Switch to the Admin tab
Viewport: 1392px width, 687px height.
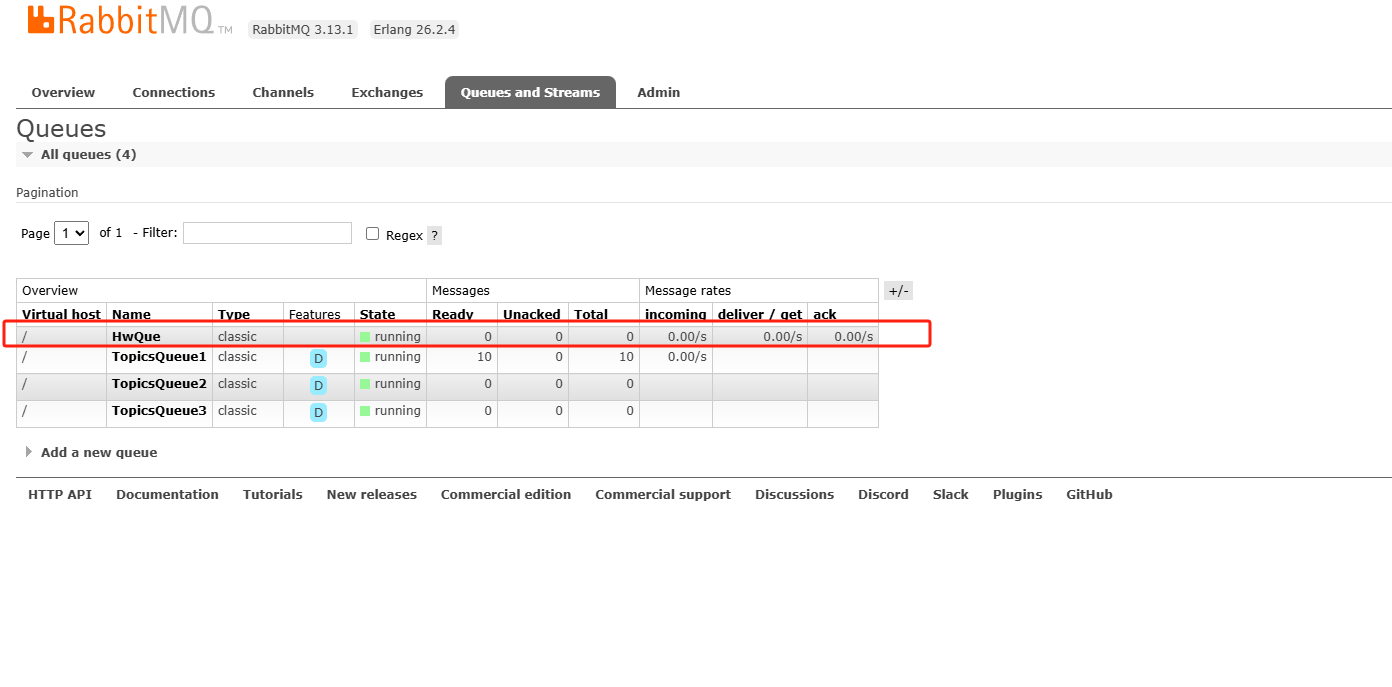click(658, 92)
